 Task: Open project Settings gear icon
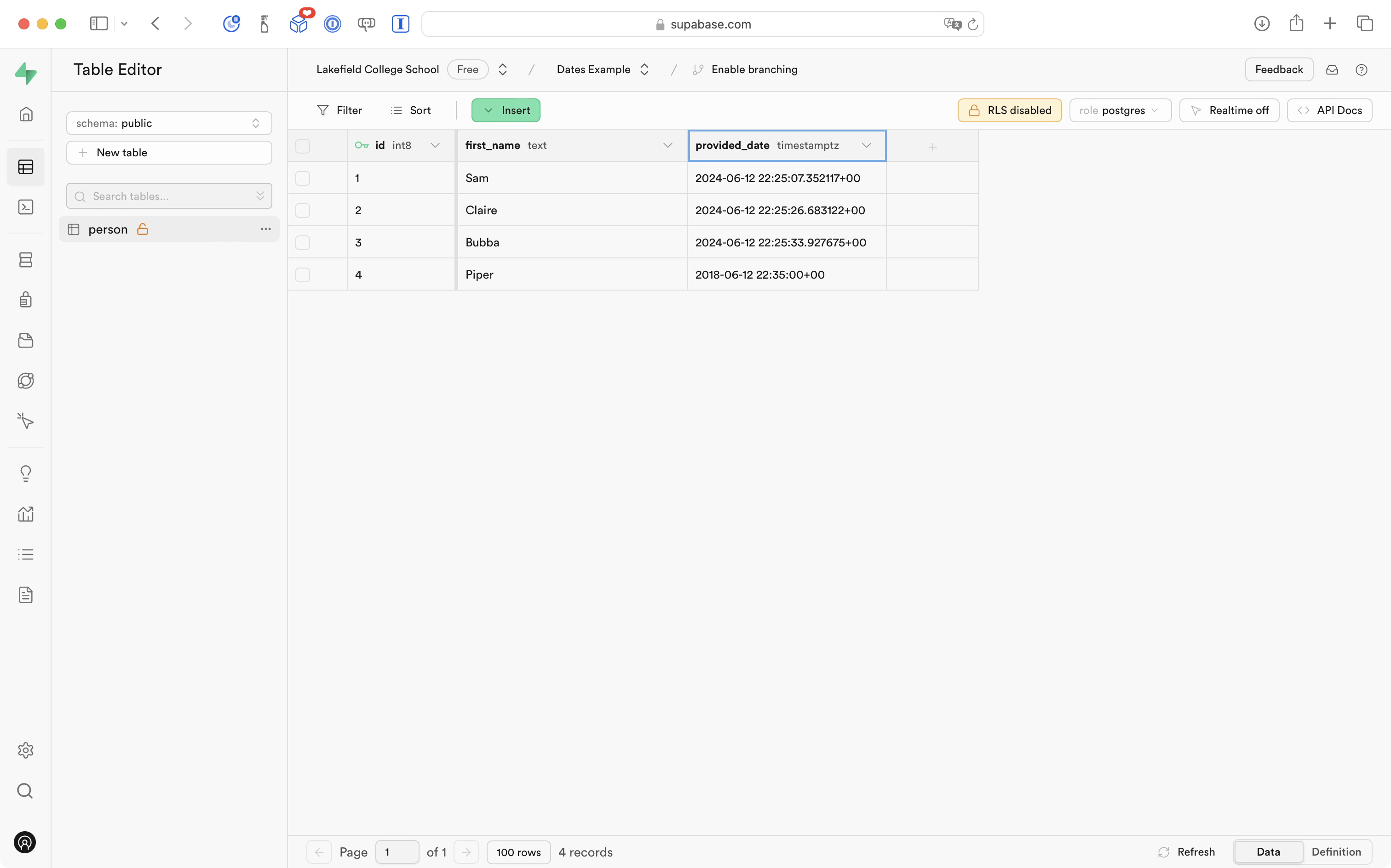click(x=26, y=750)
